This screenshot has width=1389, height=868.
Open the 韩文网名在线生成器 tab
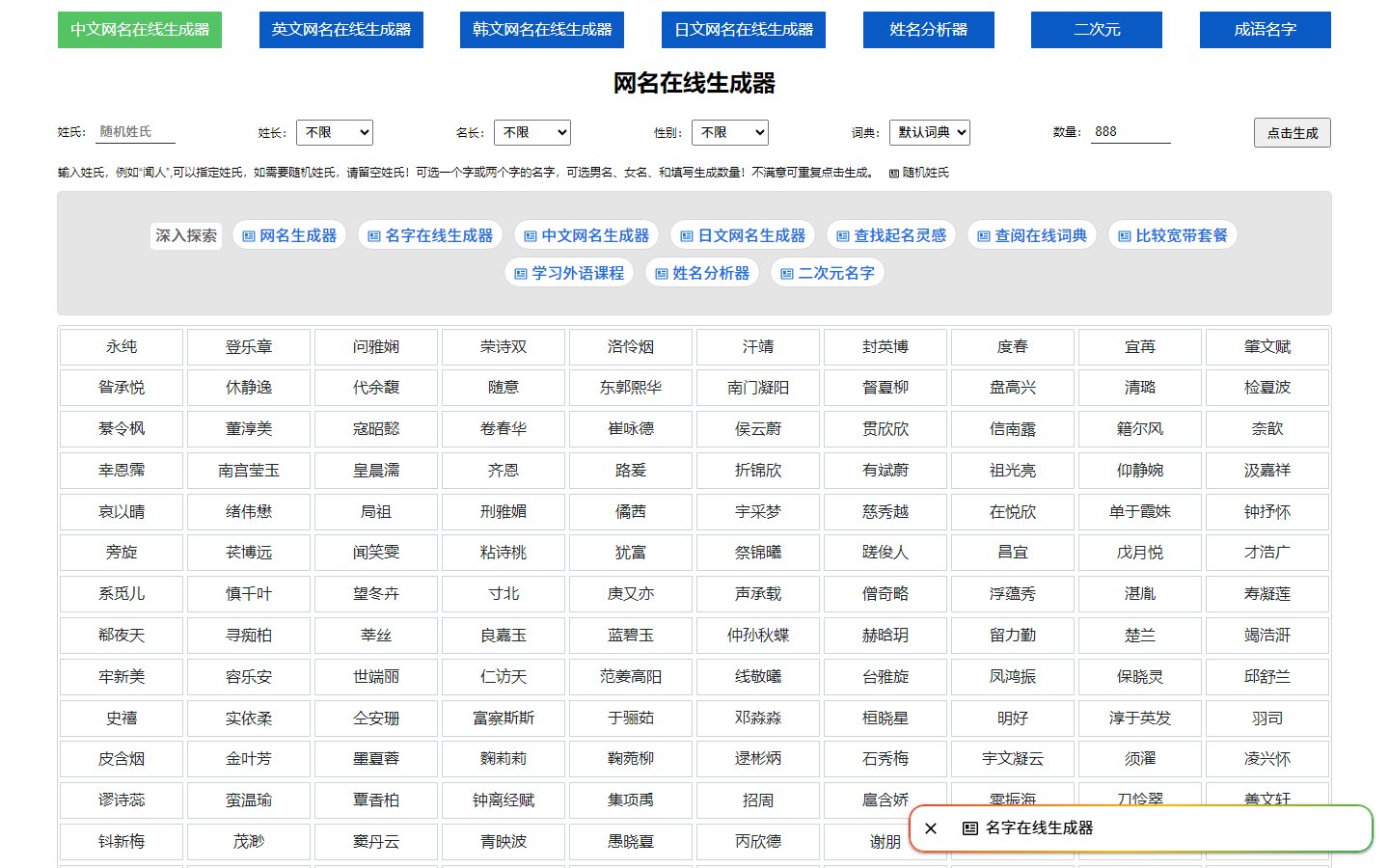pyautogui.click(x=542, y=30)
